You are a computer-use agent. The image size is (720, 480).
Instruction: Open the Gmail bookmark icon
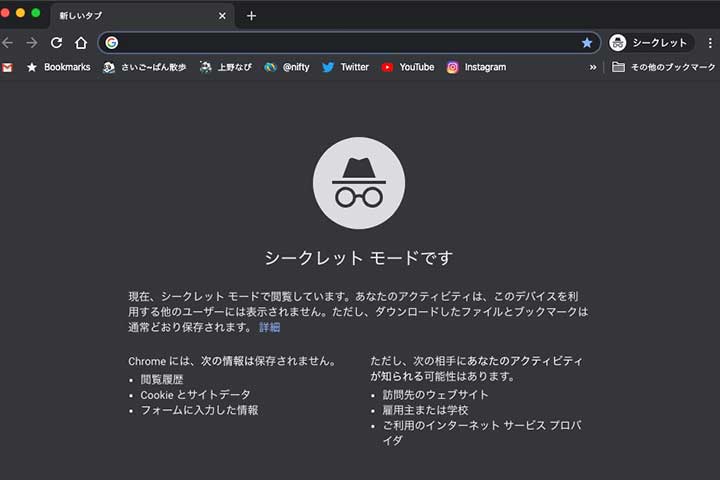point(7,68)
